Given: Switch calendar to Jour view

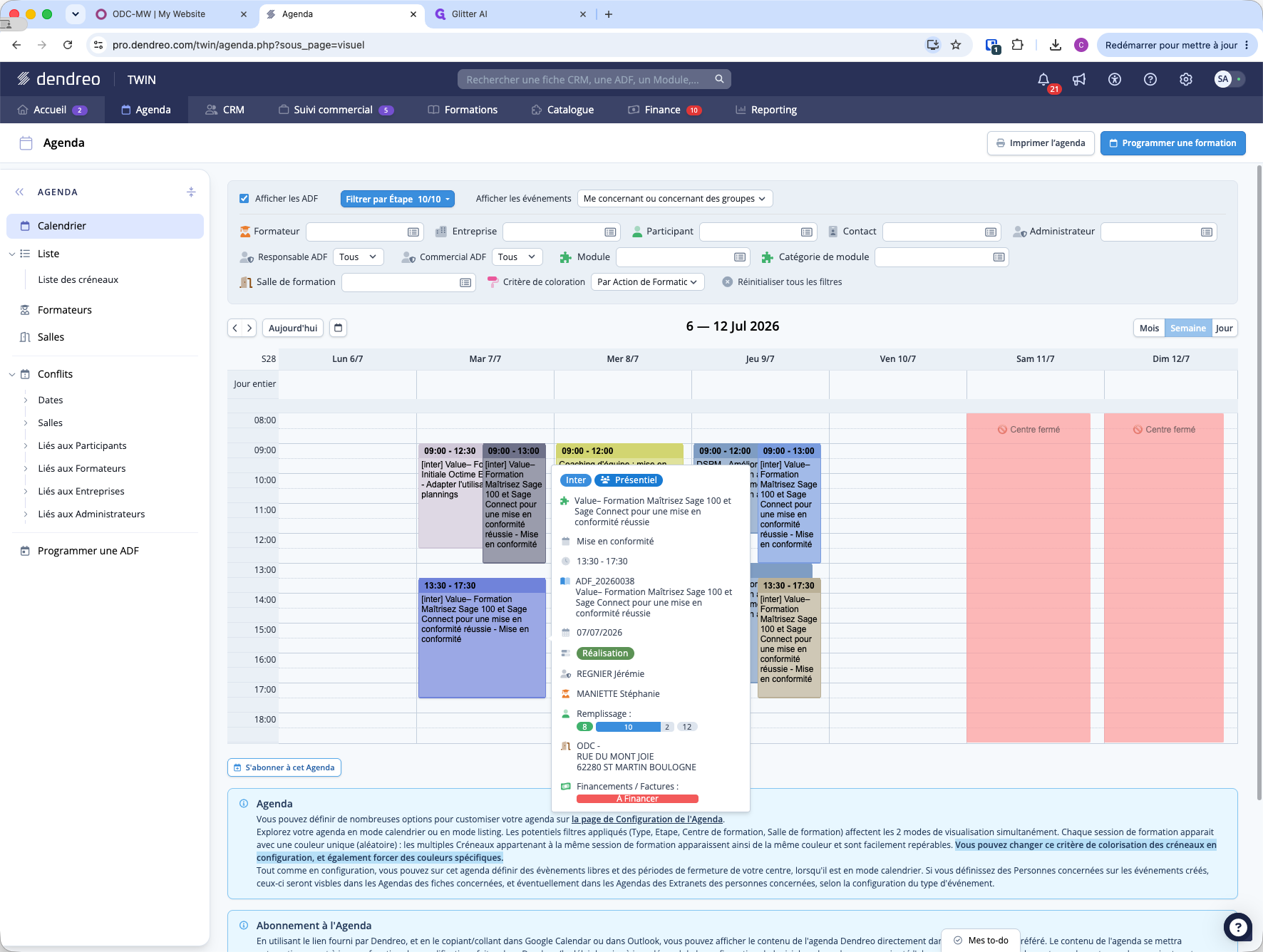Looking at the screenshot, I should pyautogui.click(x=1224, y=328).
